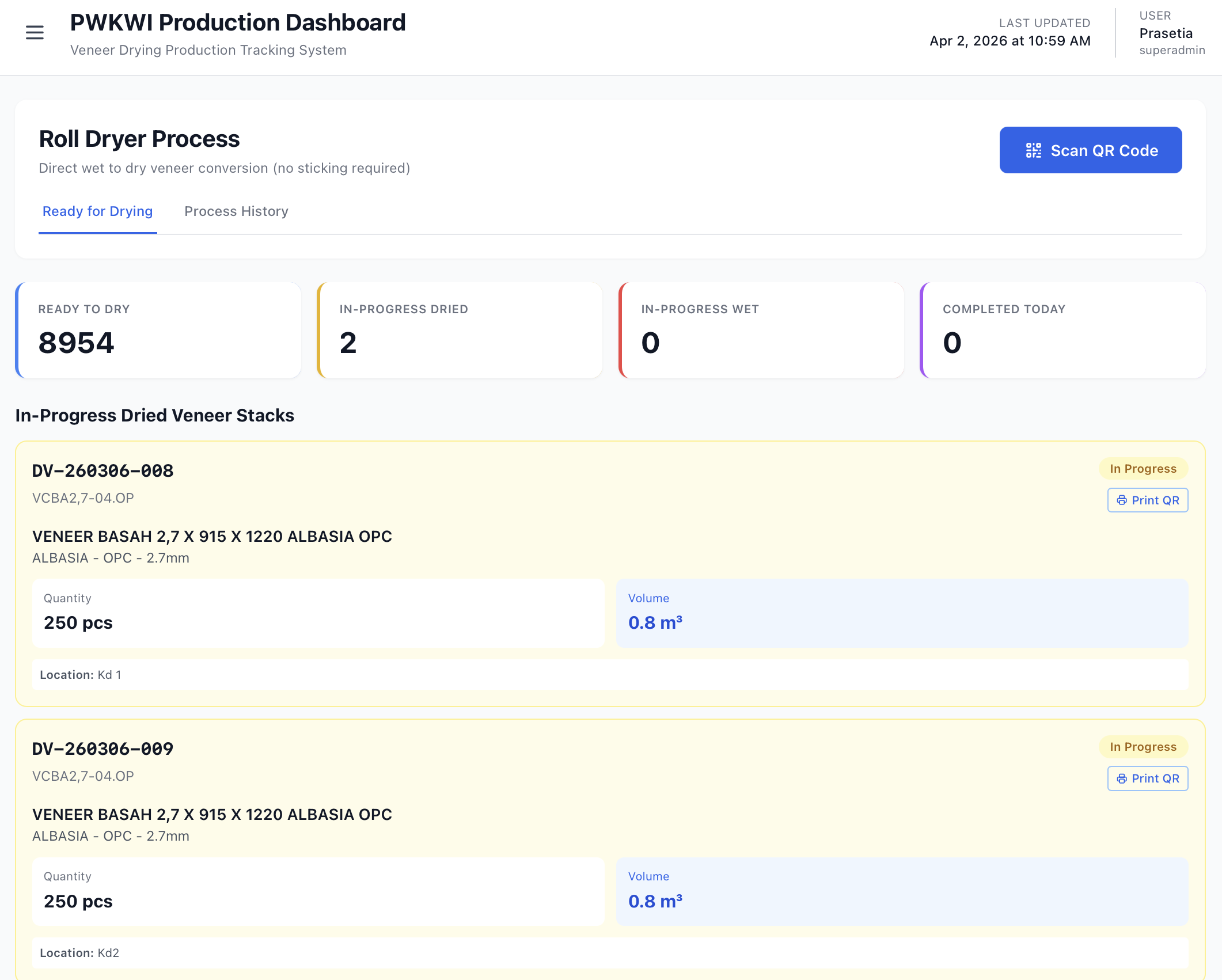
Task: Click the QR icon on the Scan button
Action: click(x=1033, y=150)
